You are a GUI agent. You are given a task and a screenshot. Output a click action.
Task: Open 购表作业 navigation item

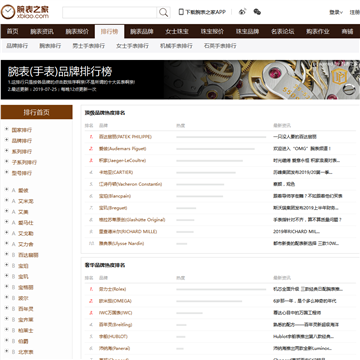click(x=318, y=32)
